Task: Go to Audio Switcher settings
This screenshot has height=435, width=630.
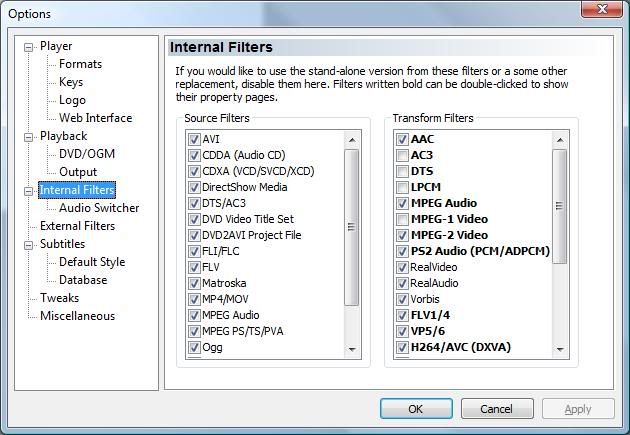Action: point(99,208)
